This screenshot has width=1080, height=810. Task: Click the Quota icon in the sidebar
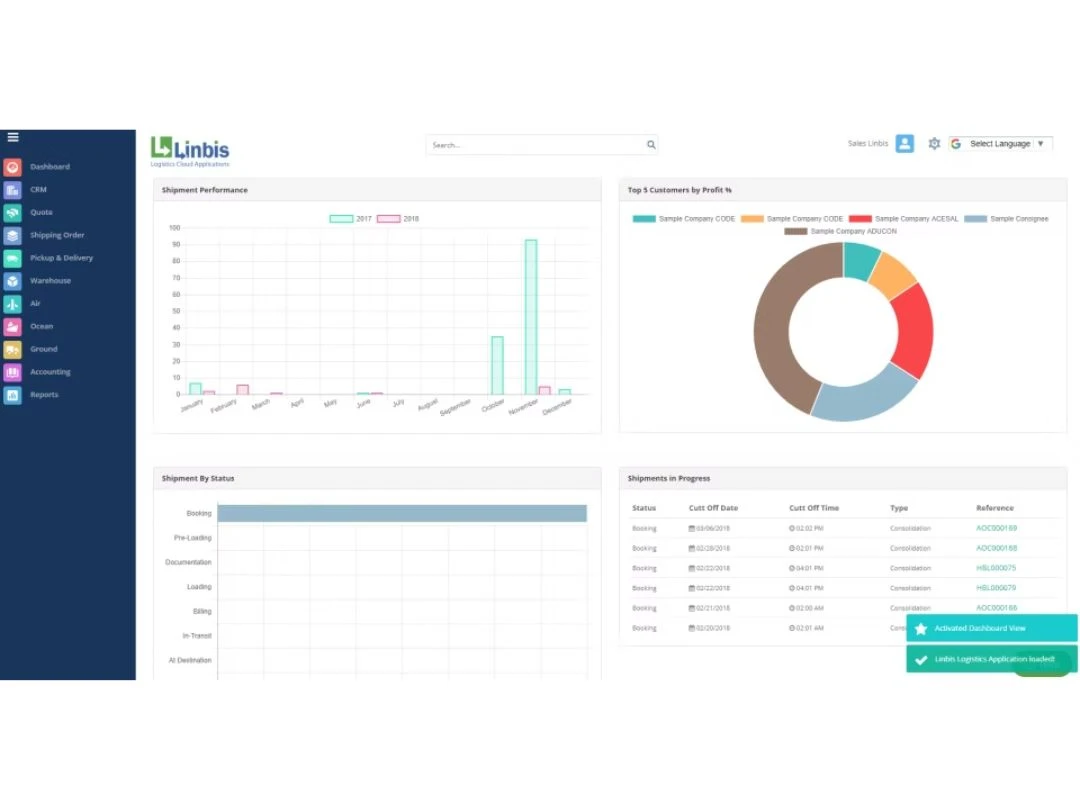click(14, 212)
